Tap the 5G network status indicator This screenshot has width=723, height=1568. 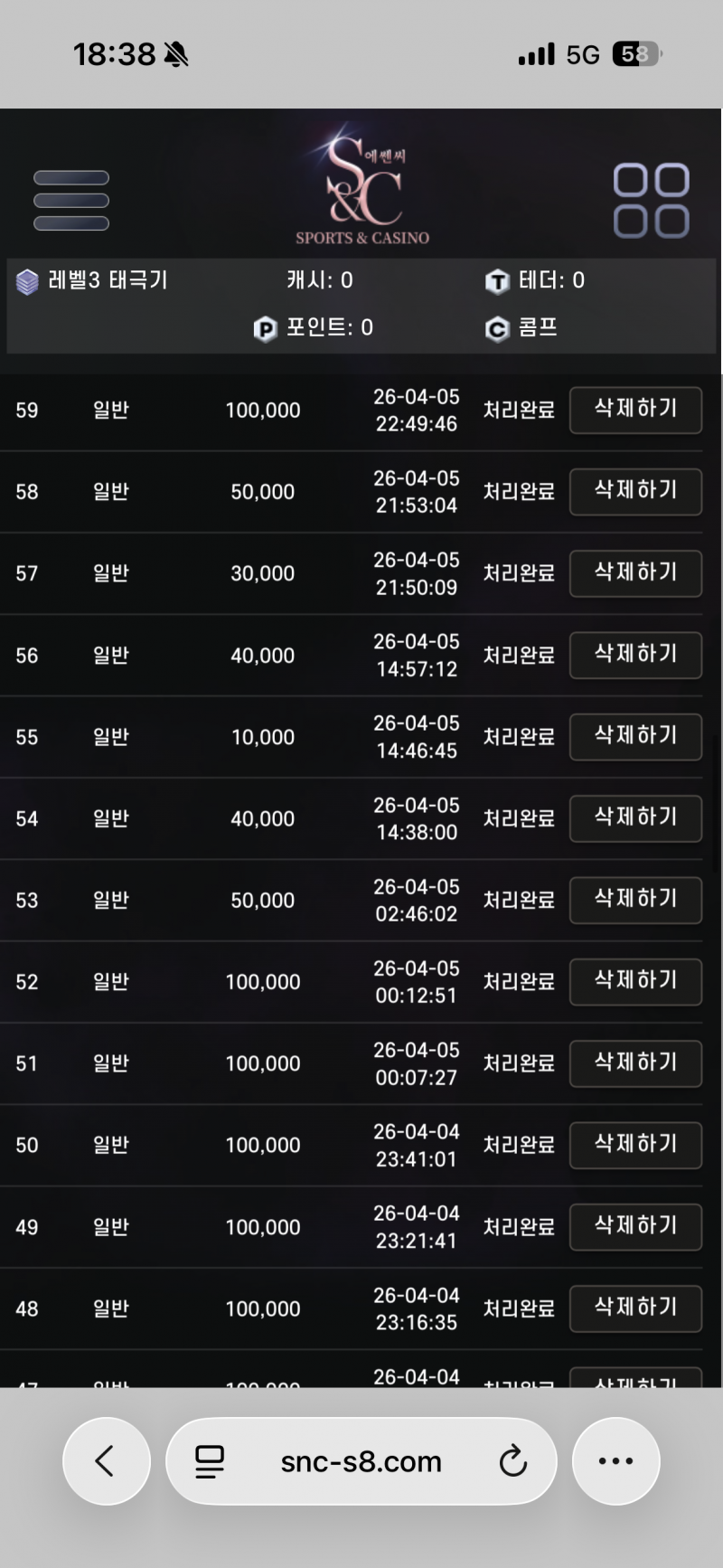(x=582, y=55)
